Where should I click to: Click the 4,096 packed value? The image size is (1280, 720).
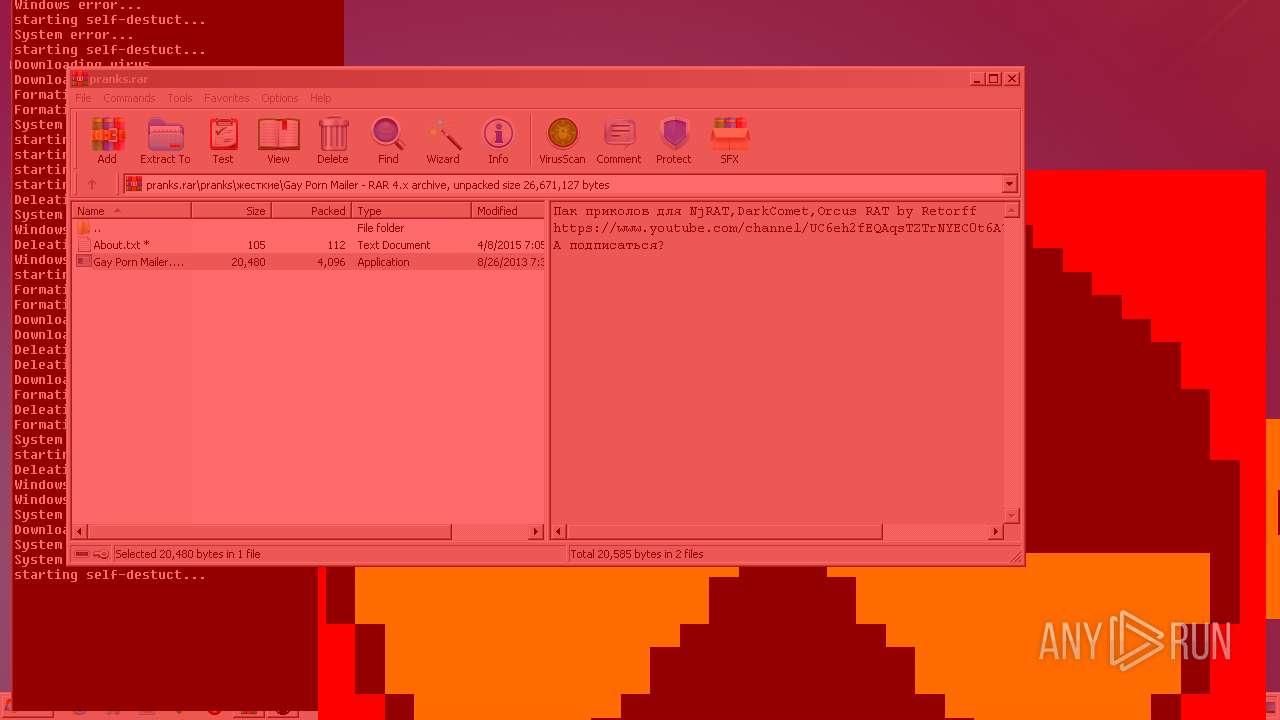331,262
